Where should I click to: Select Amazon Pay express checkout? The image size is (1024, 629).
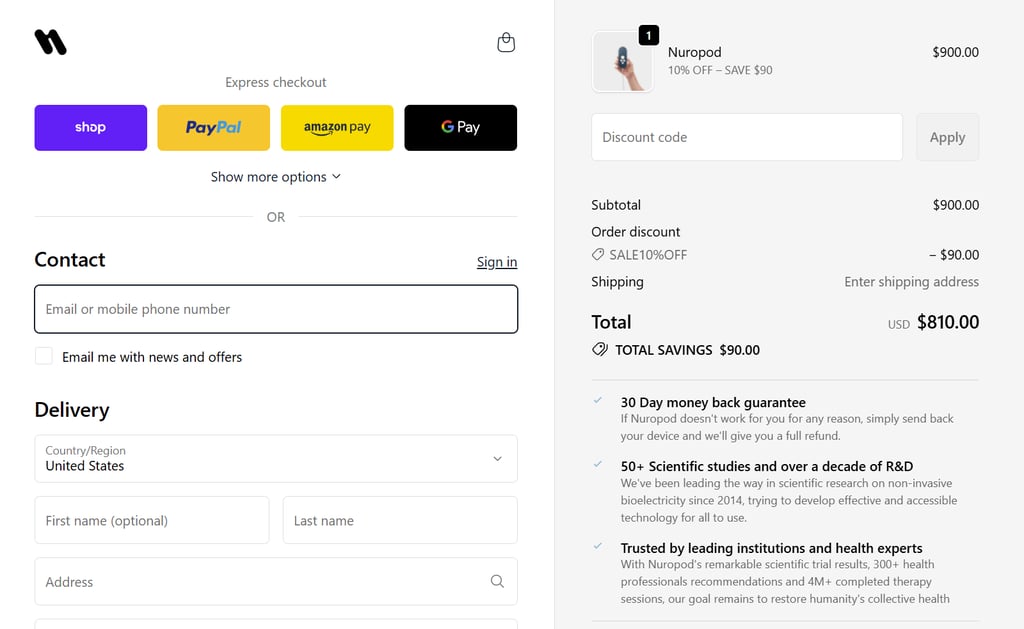pos(337,127)
